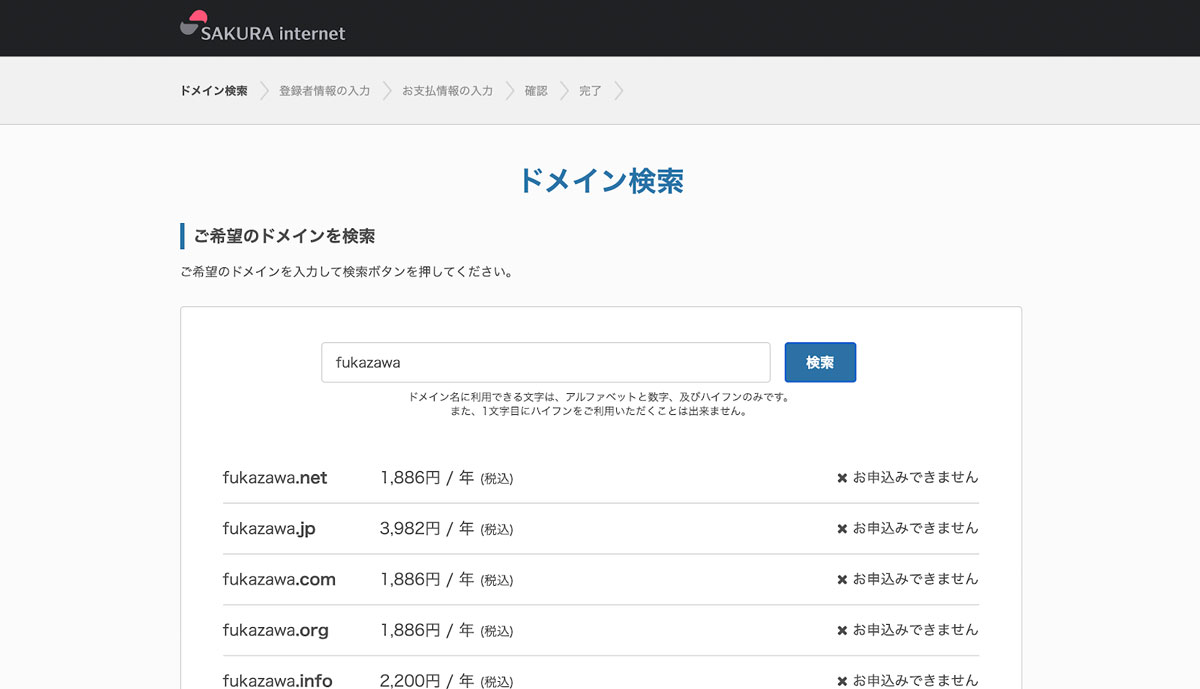Select the お支払情報の入力 step
The width and height of the screenshot is (1200, 689).
tap(447, 91)
